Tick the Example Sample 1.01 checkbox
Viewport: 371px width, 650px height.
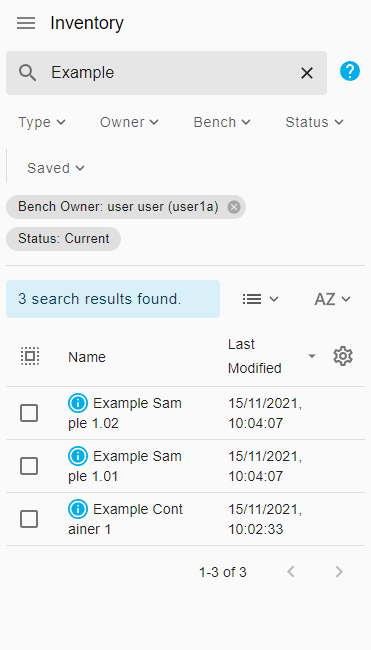pos(29,466)
